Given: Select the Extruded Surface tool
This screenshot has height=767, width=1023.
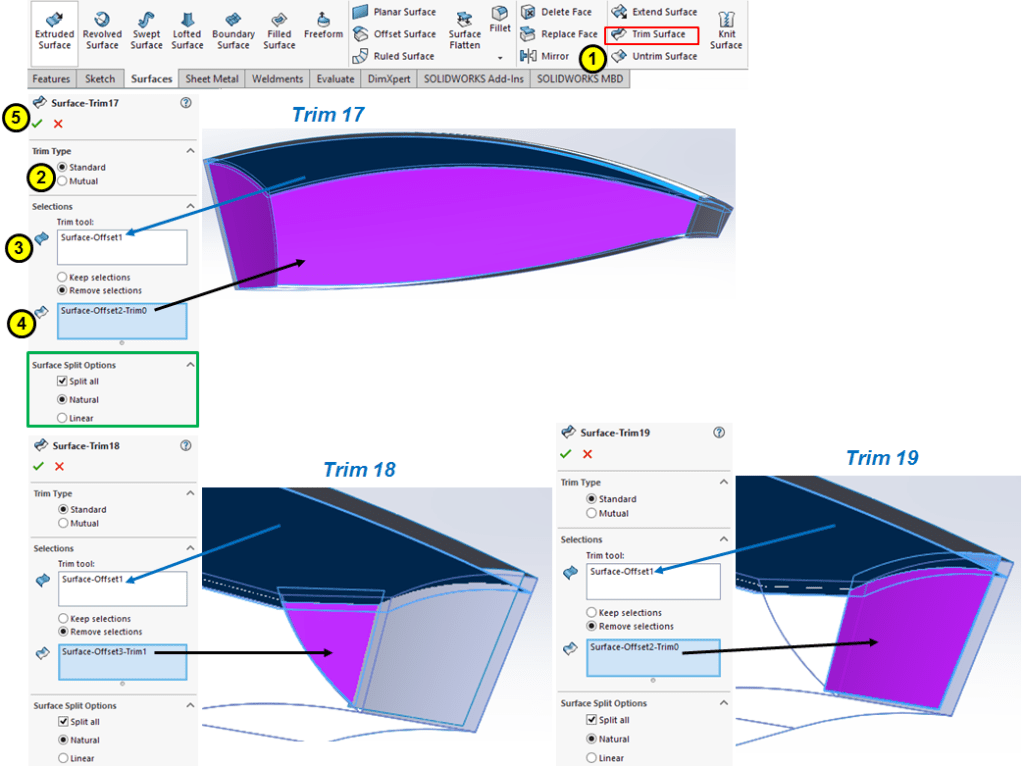Looking at the screenshot, I should coord(54,30).
